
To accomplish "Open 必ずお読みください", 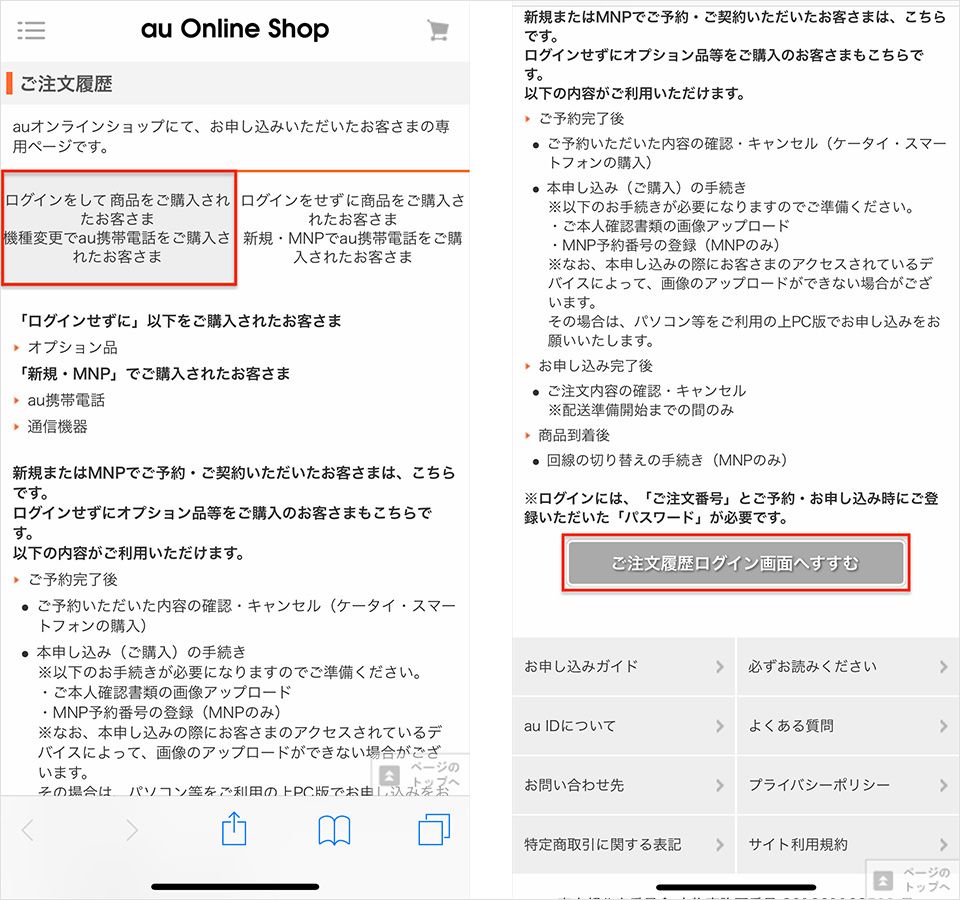I will pos(848,666).
